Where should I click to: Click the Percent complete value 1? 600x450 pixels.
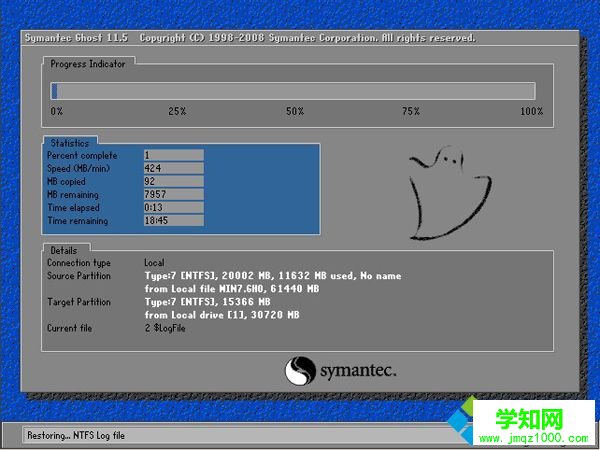174,155
